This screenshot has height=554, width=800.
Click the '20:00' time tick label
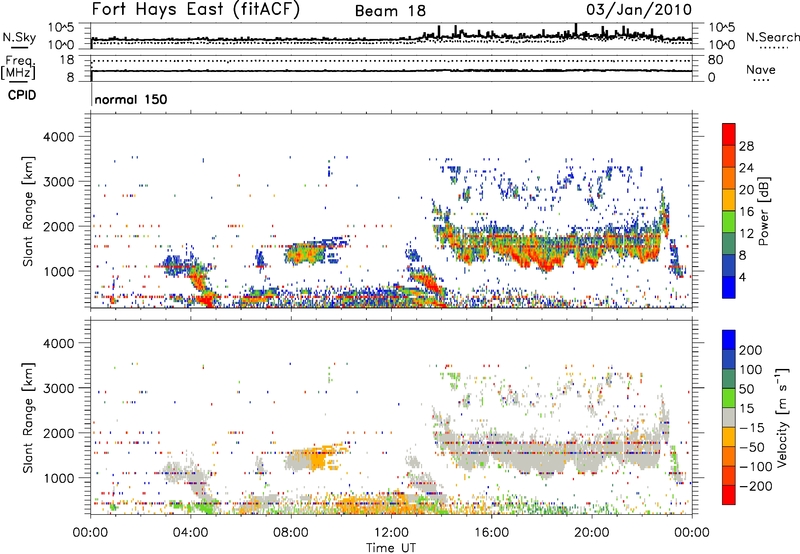point(592,533)
